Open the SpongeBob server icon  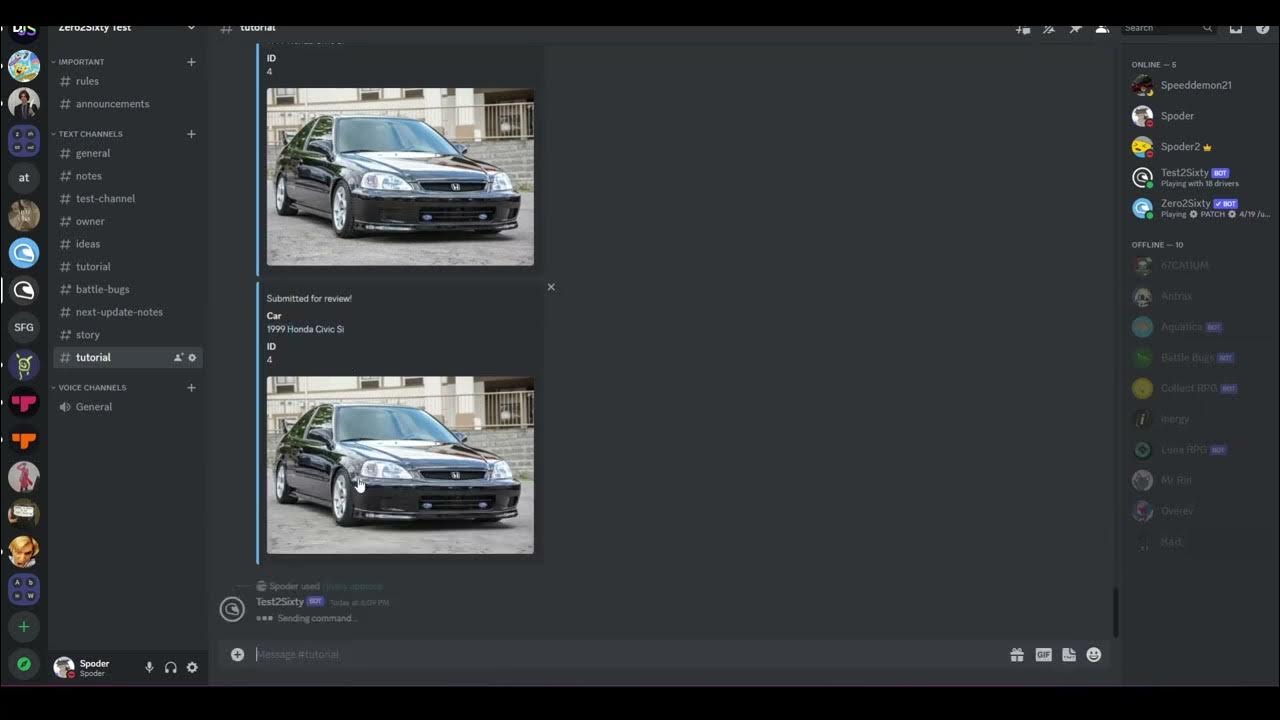coord(24,66)
